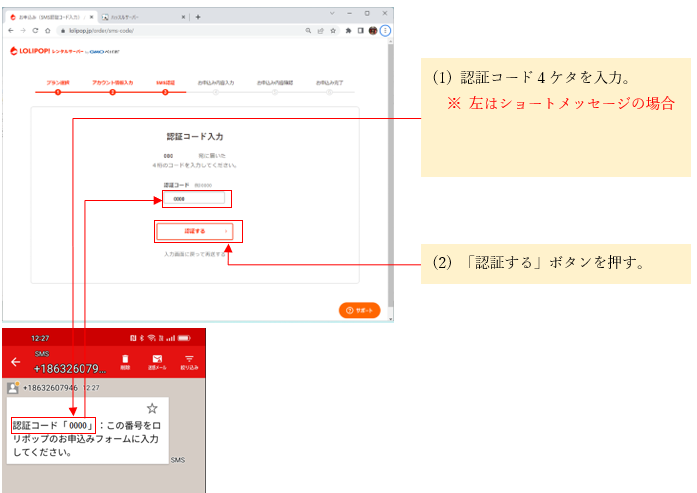Open the Chrome three-dot menu
697x493 pixels.
tap(385, 31)
